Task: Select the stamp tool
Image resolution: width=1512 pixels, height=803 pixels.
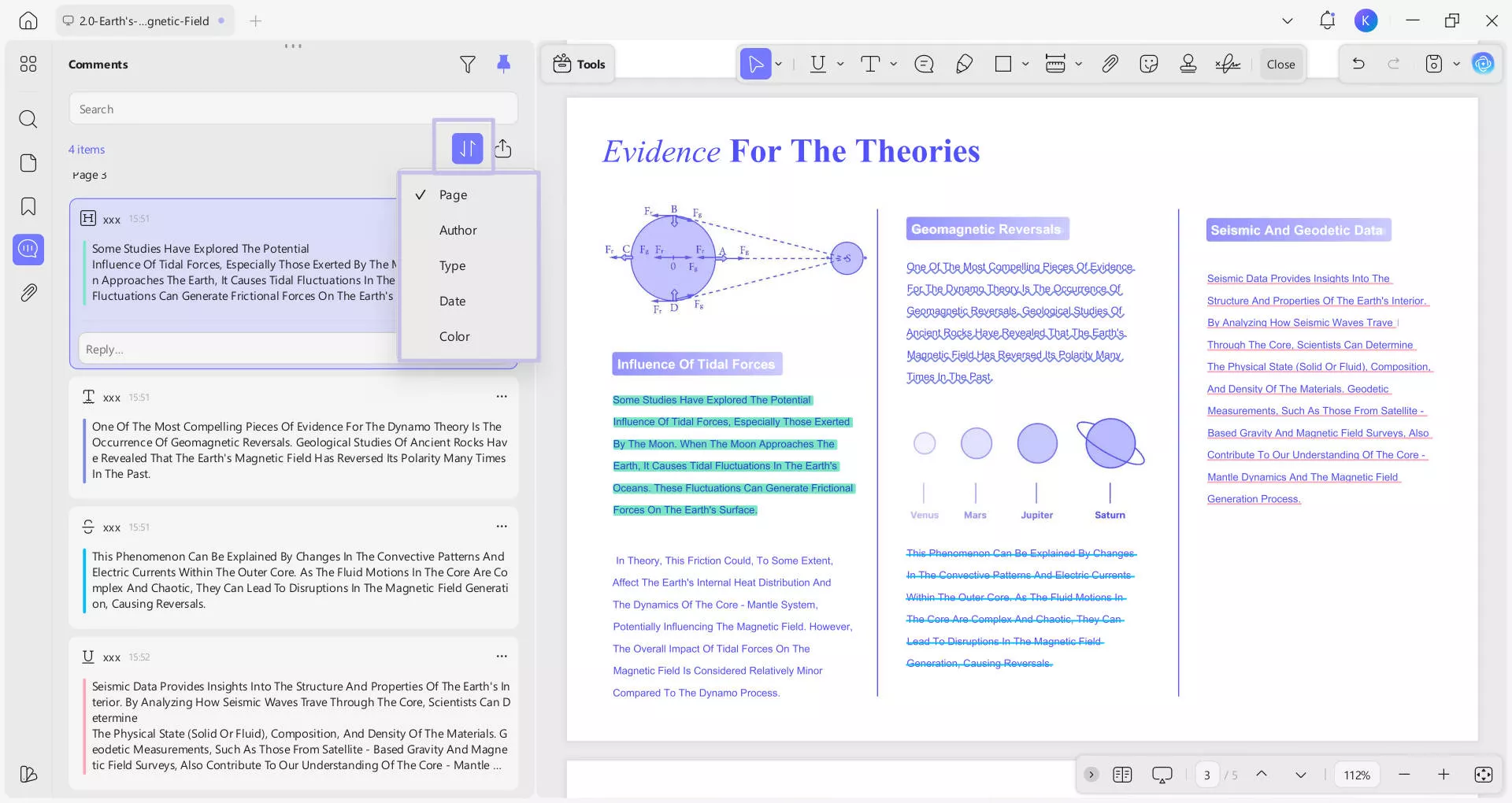Action: pyautogui.click(x=1188, y=64)
